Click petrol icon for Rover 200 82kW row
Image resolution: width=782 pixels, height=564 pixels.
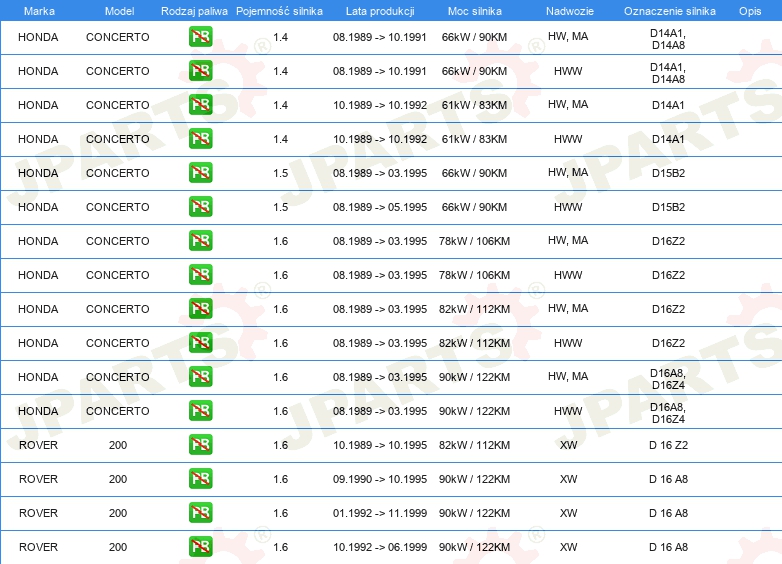pos(200,444)
